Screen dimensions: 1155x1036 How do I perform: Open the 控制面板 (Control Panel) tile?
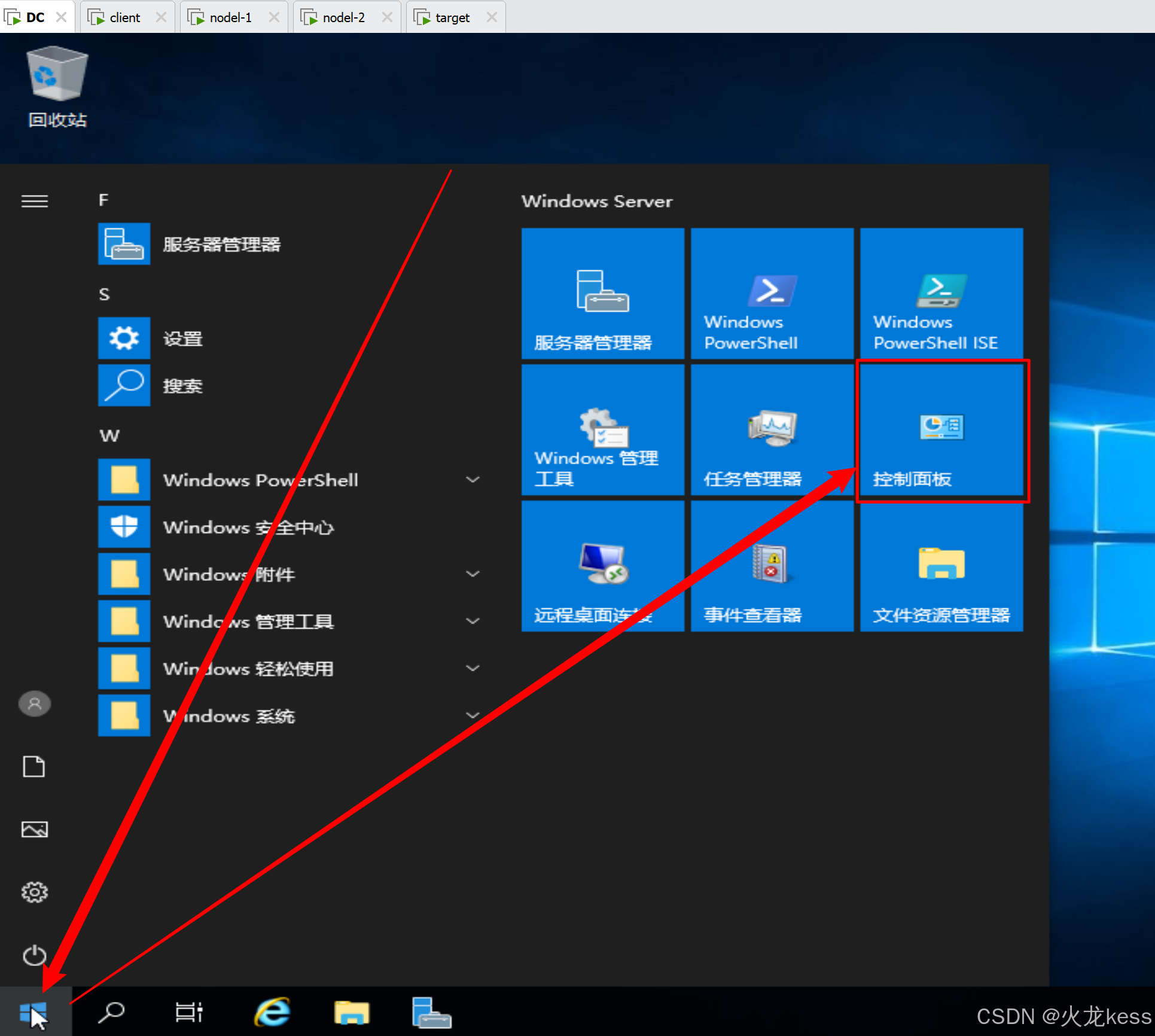pos(941,431)
